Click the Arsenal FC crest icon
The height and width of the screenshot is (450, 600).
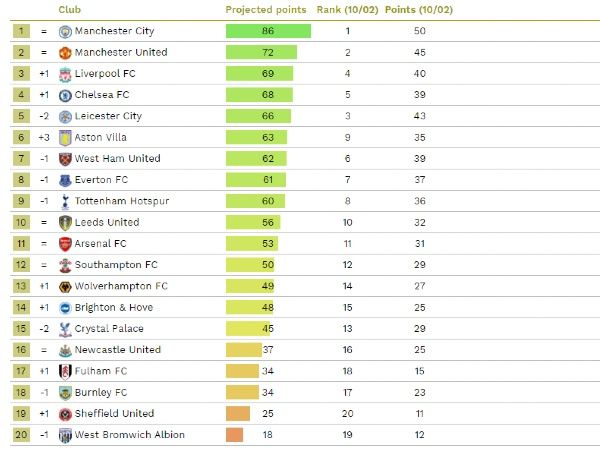[65, 243]
